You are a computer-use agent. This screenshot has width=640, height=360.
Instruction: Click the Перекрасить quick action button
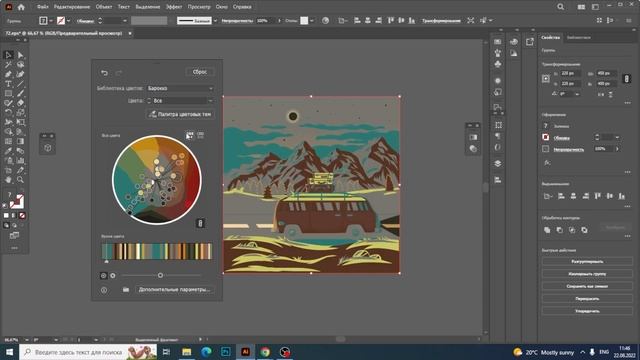point(587,299)
